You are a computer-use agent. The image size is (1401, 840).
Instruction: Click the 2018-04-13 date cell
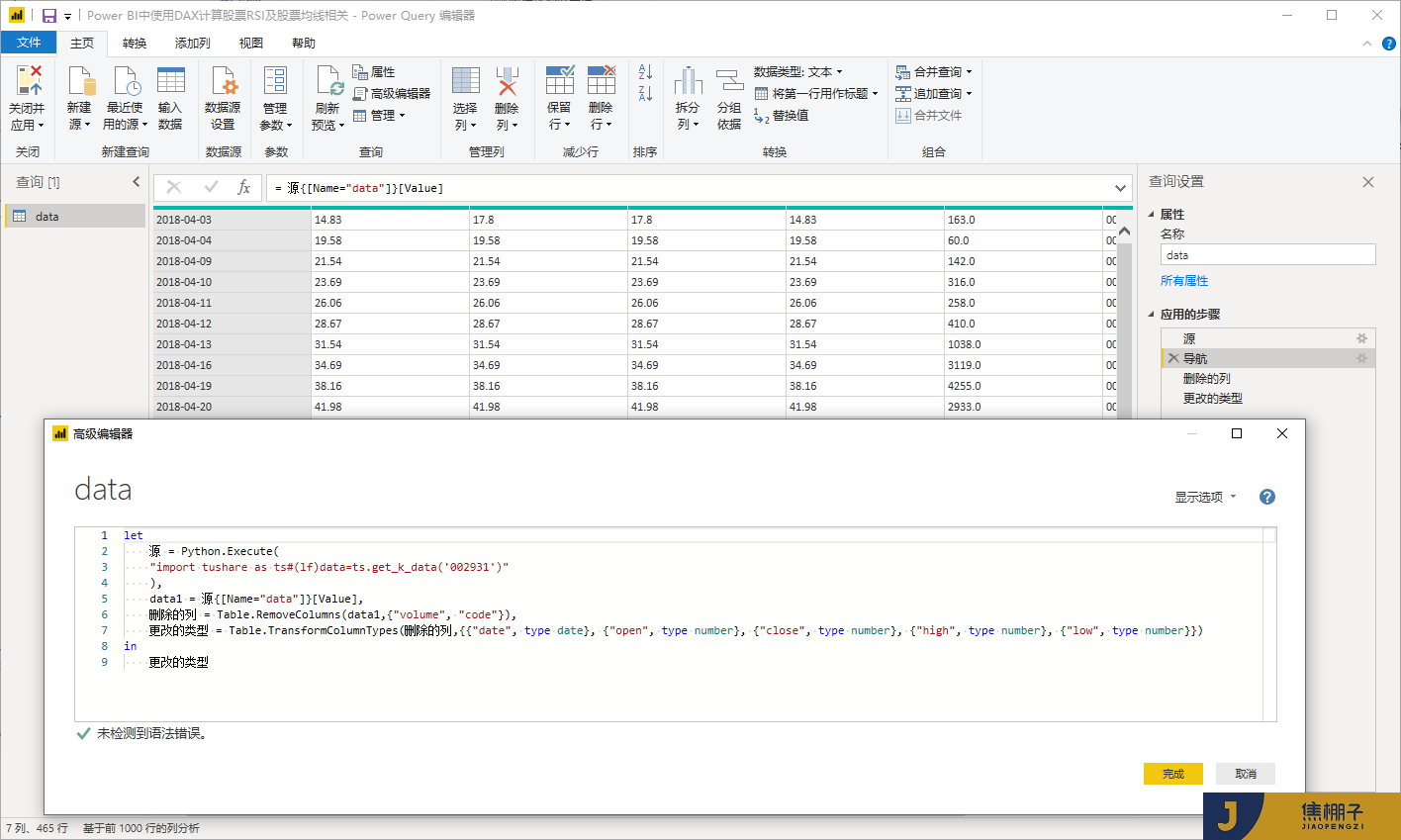tap(232, 344)
